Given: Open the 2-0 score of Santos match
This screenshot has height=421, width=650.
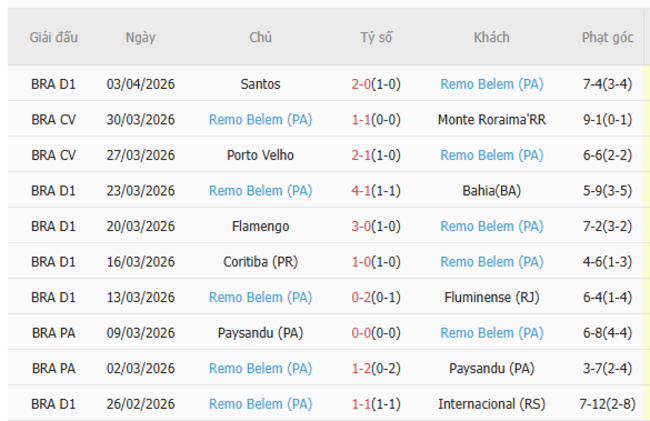Looking at the screenshot, I should (362, 85).
